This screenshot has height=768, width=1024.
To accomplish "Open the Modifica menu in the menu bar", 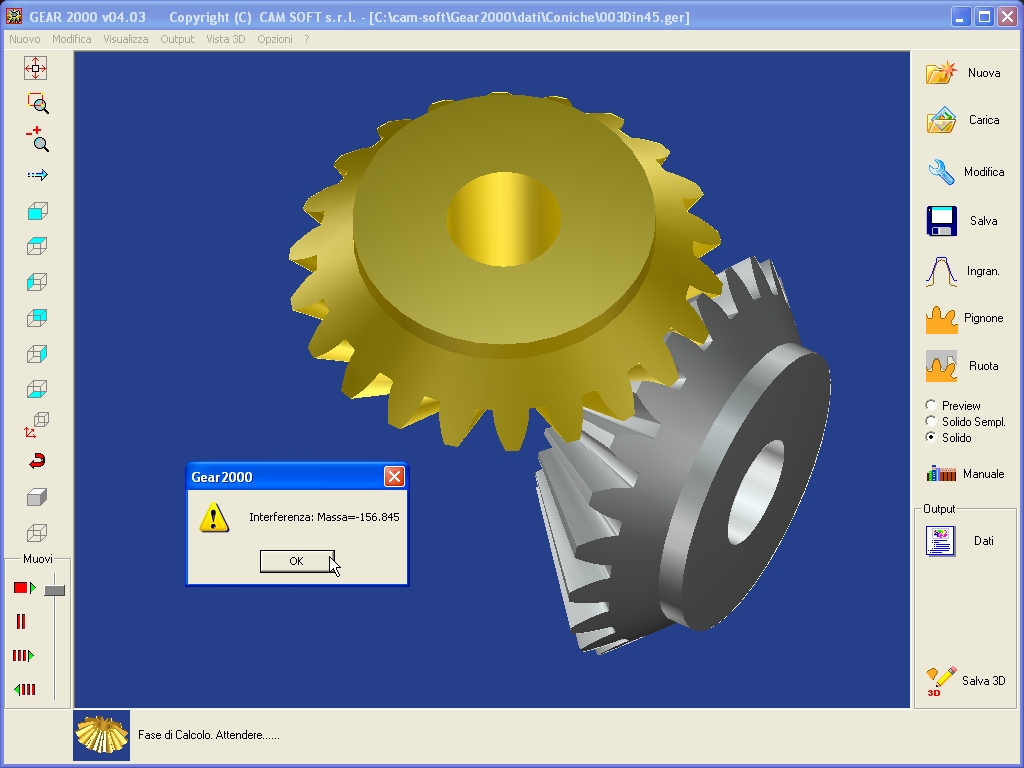I will coord(72,39).
